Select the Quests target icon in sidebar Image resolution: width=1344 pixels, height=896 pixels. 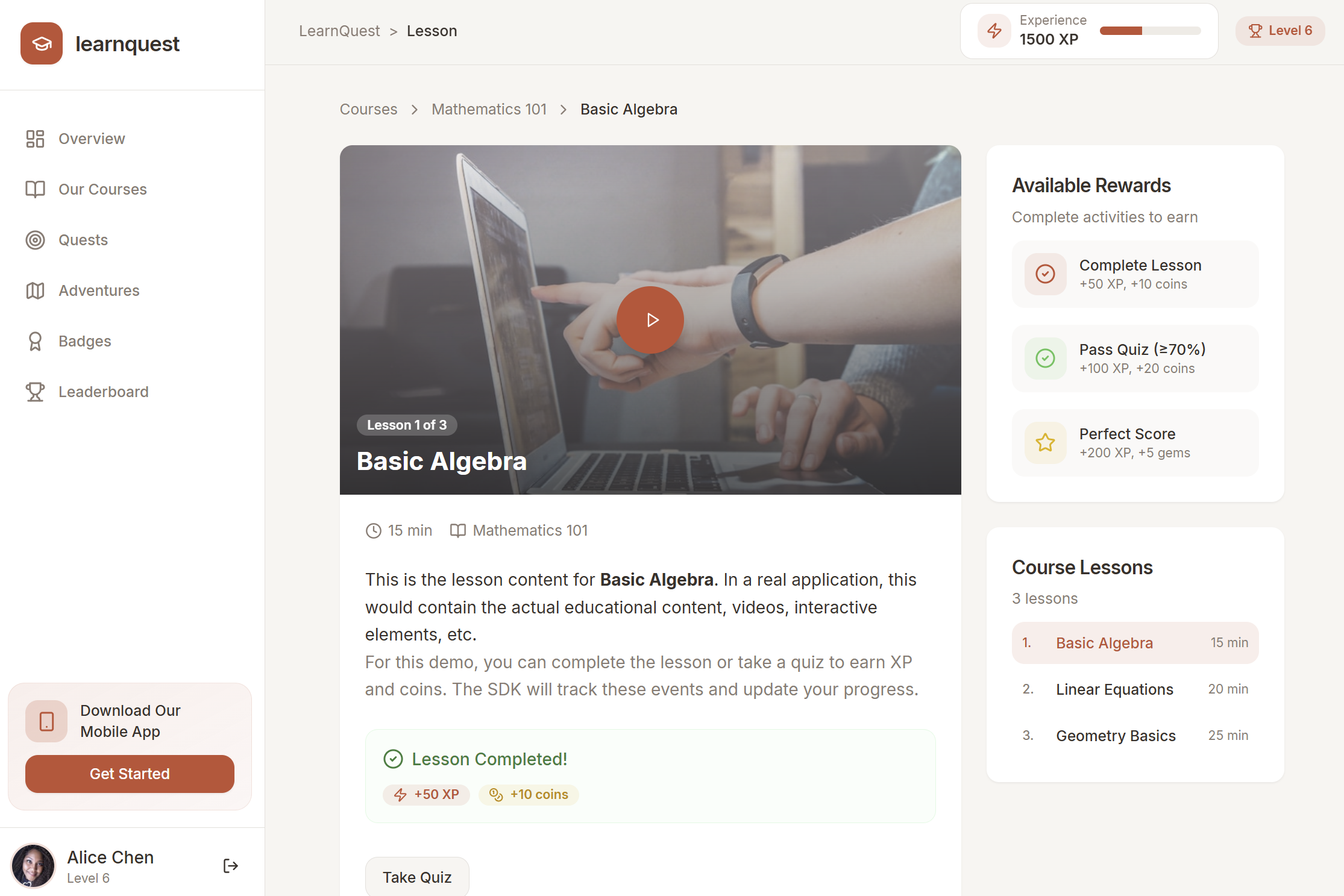click(35, 240)
